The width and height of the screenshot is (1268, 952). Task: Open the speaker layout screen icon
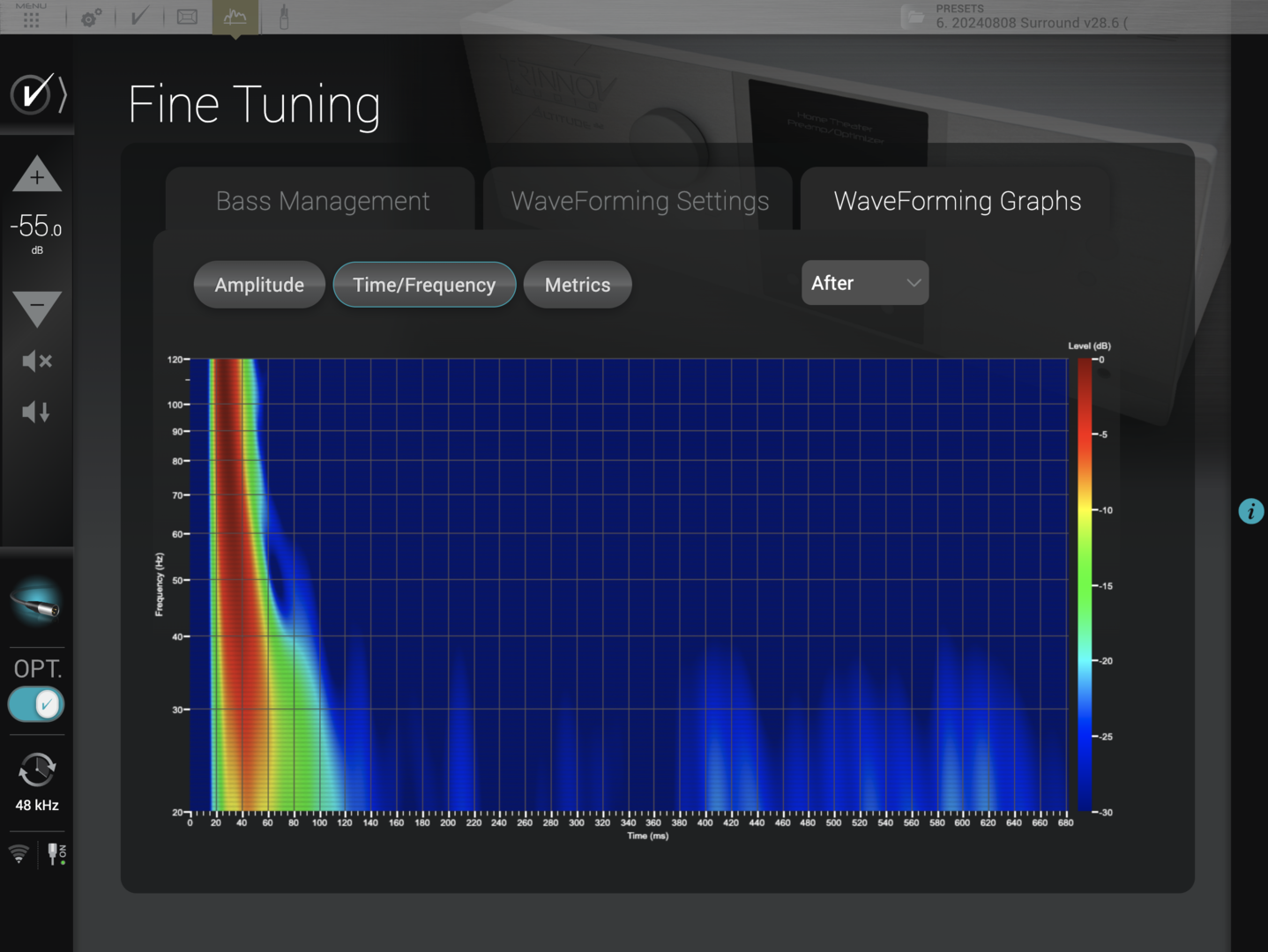[187, 17]
